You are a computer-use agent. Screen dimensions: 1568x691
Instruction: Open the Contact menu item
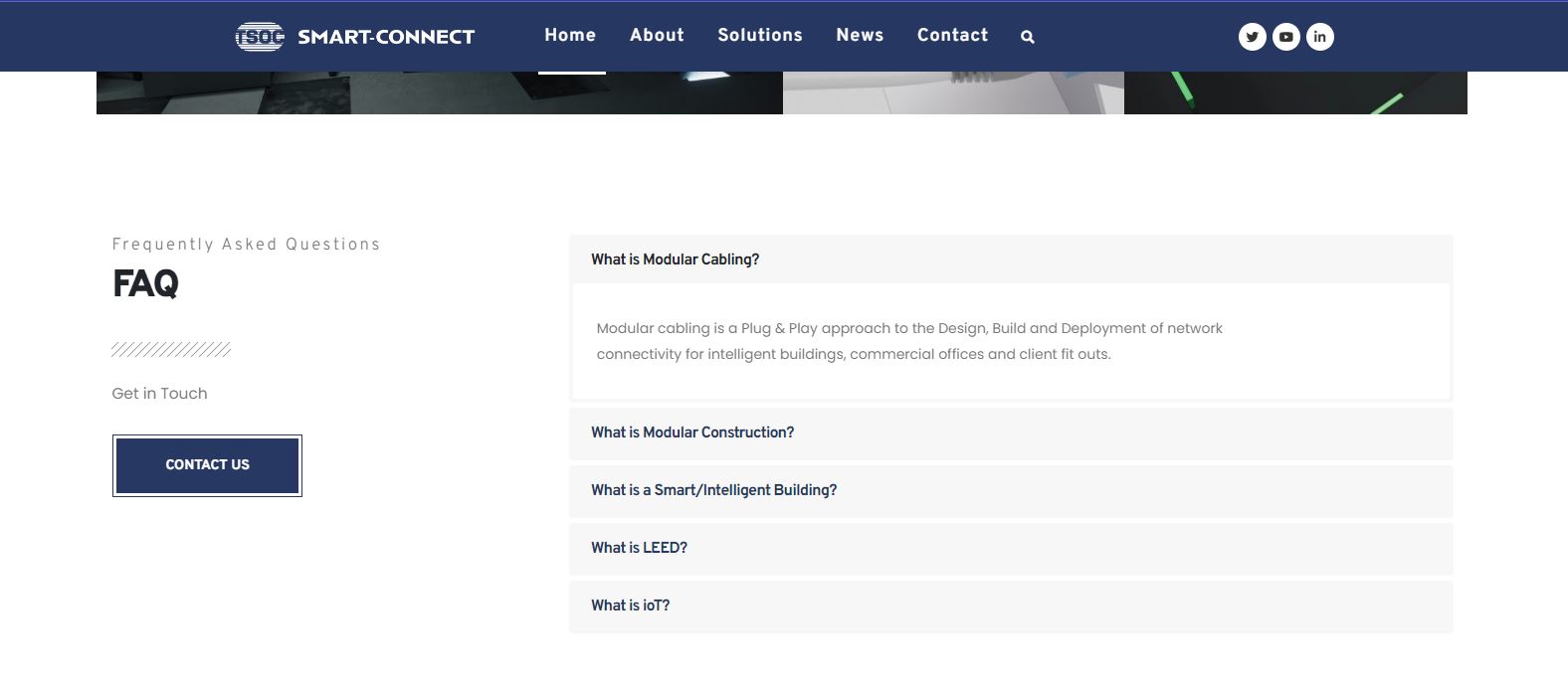(952, 35)
